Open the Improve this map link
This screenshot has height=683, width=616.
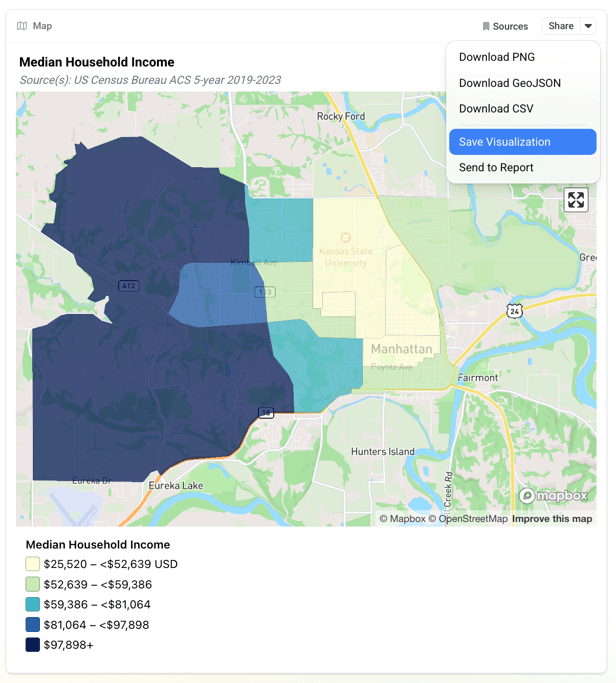552,519
